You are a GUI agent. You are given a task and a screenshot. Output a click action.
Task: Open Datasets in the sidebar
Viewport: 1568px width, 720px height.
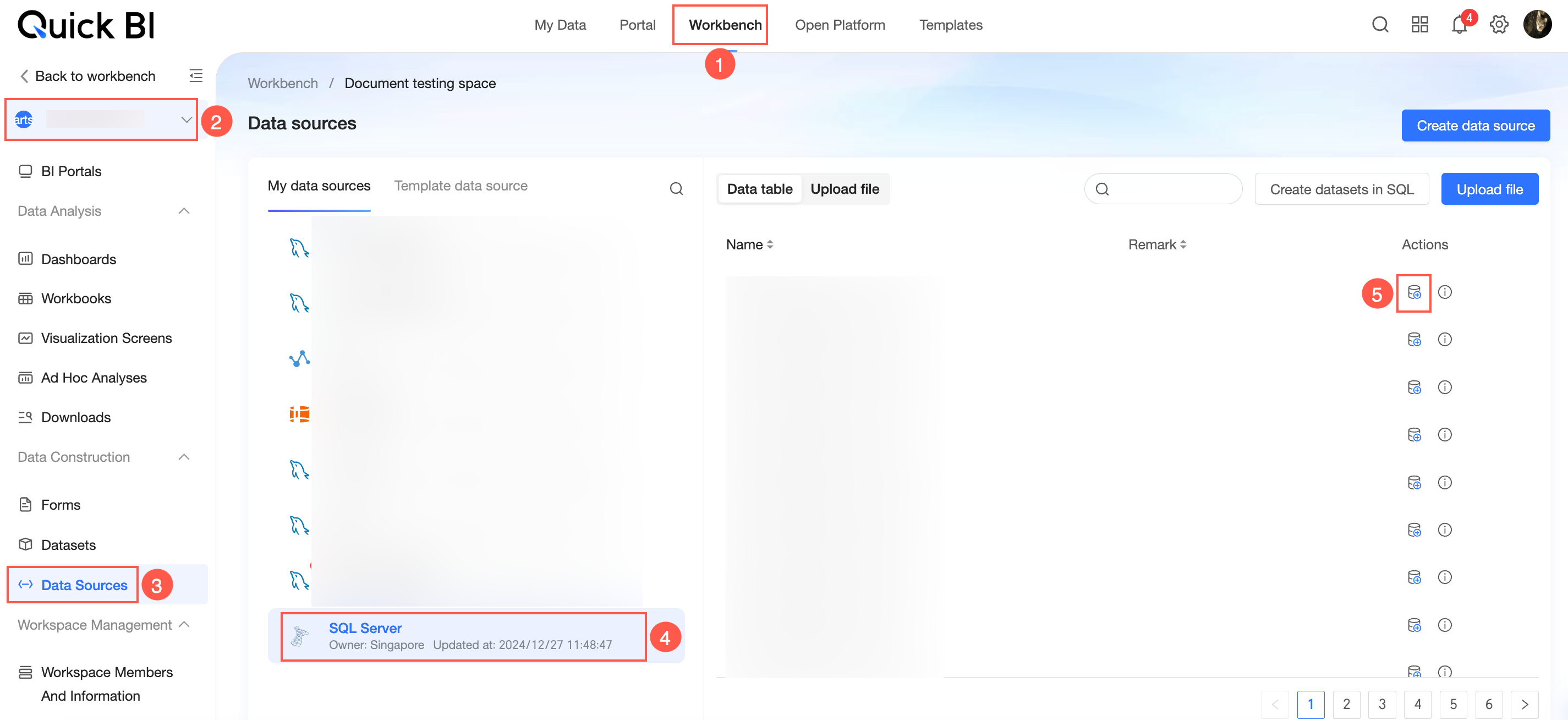pyautogui.click(x=68, y=544)
